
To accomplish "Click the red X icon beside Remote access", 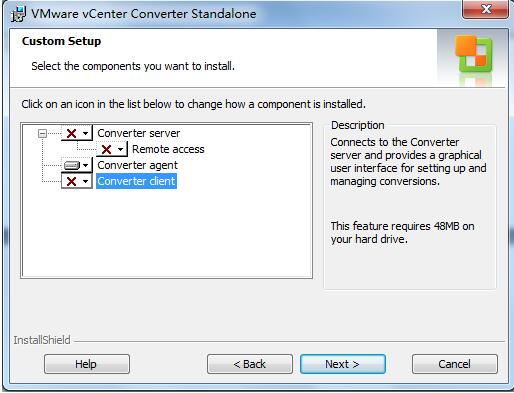I will [106, 149].
